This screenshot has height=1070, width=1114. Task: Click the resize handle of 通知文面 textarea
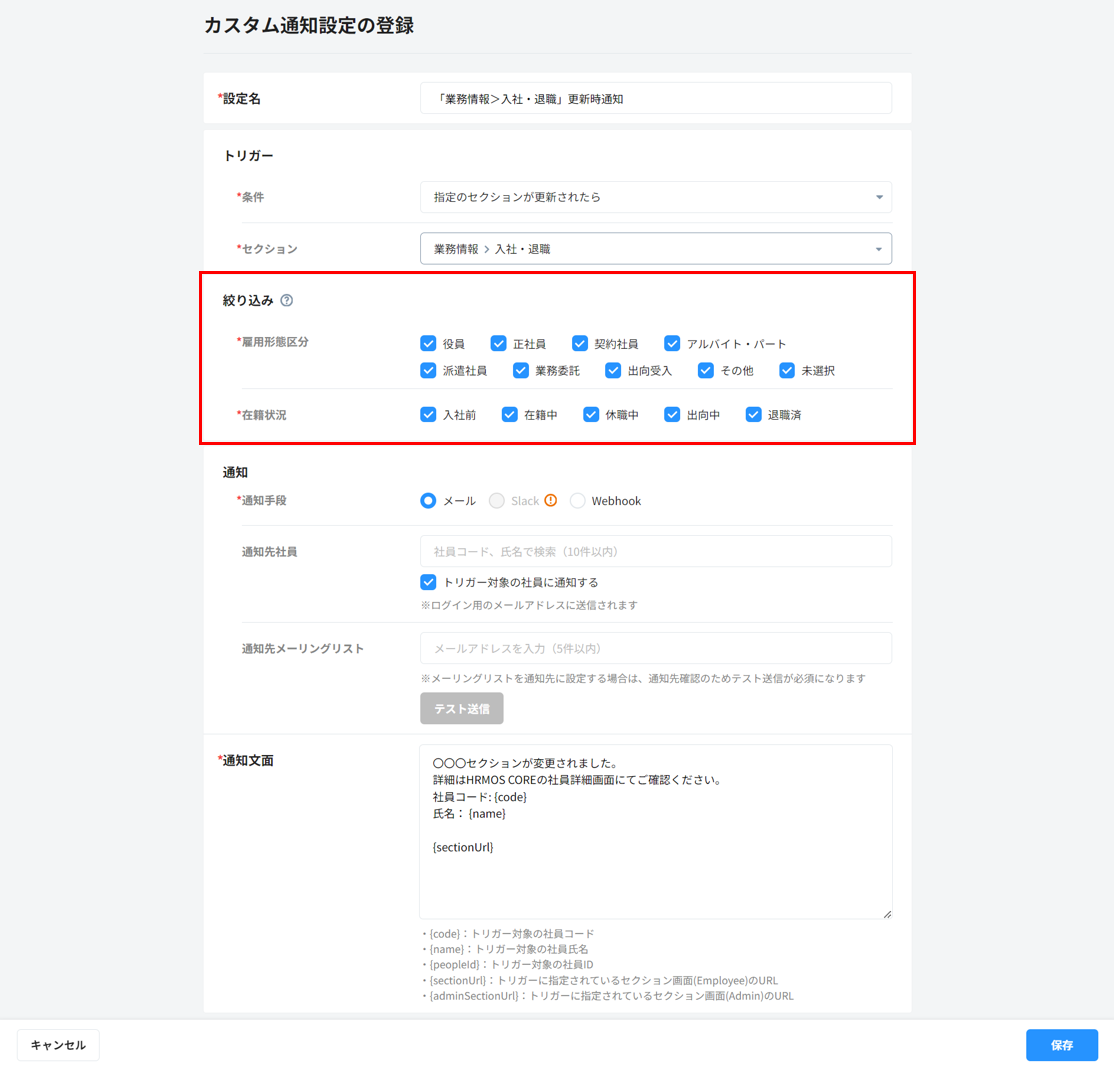(886, 912)
